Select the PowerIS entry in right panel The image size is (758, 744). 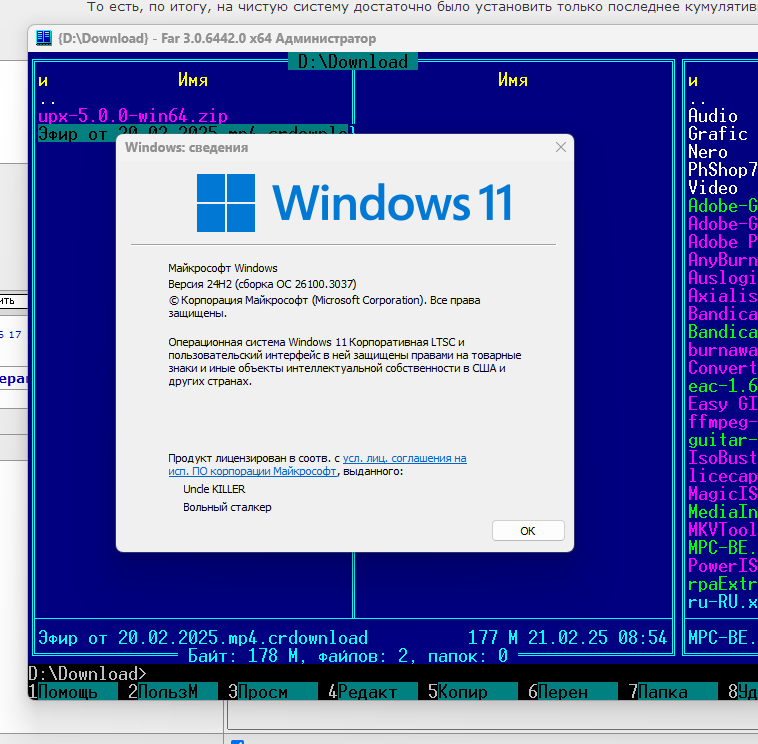coord(722,566)
